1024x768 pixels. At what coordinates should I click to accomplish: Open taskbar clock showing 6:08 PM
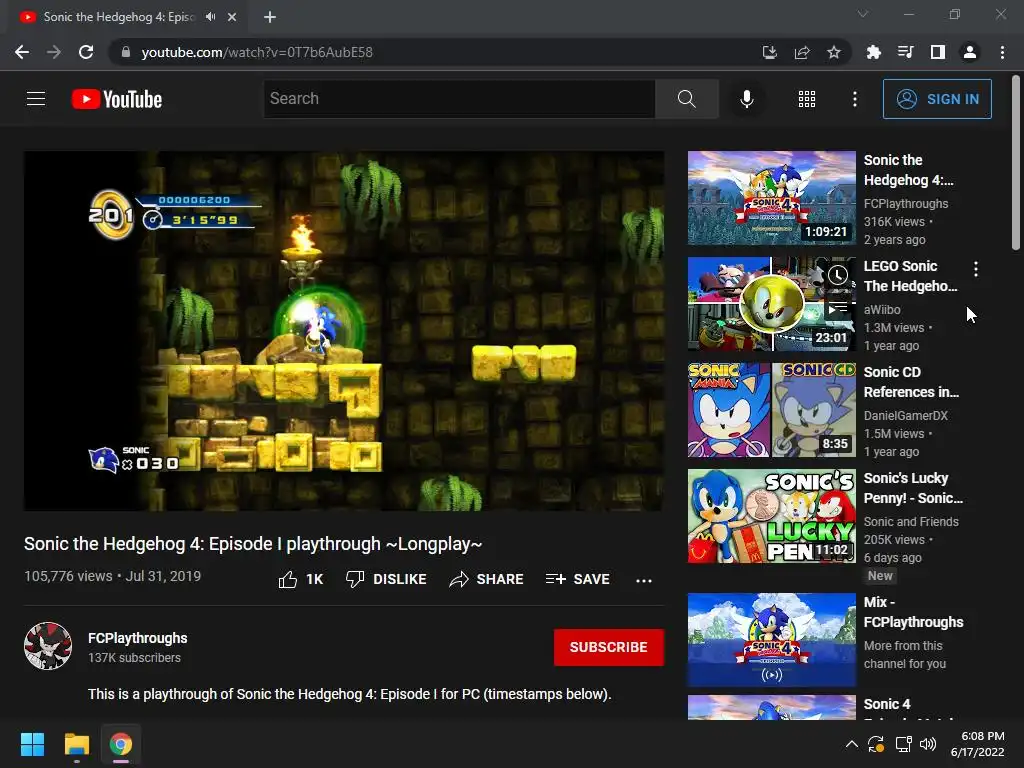coord(978,744)
